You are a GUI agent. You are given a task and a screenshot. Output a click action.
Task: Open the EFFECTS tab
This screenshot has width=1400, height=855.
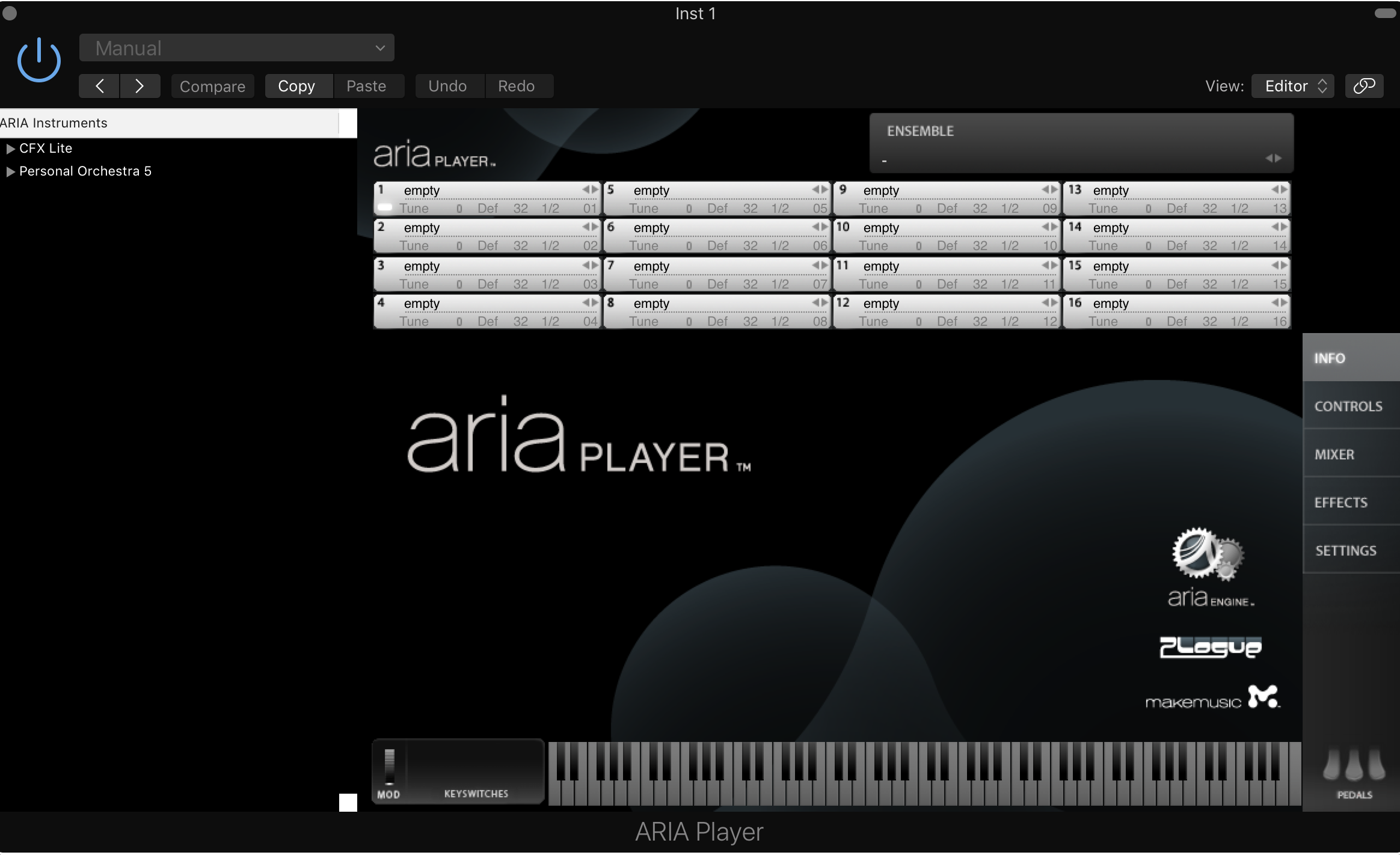(x=1340, y=503)
